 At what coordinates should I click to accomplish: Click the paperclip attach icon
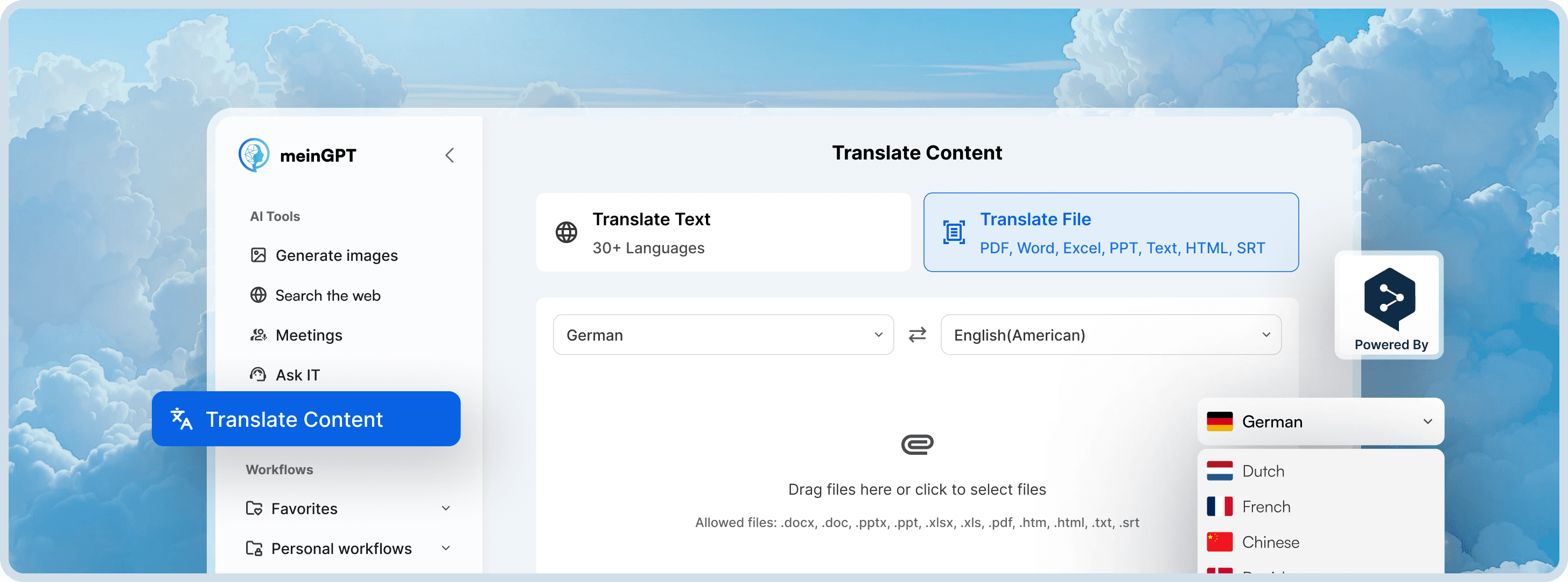(916, 444)
